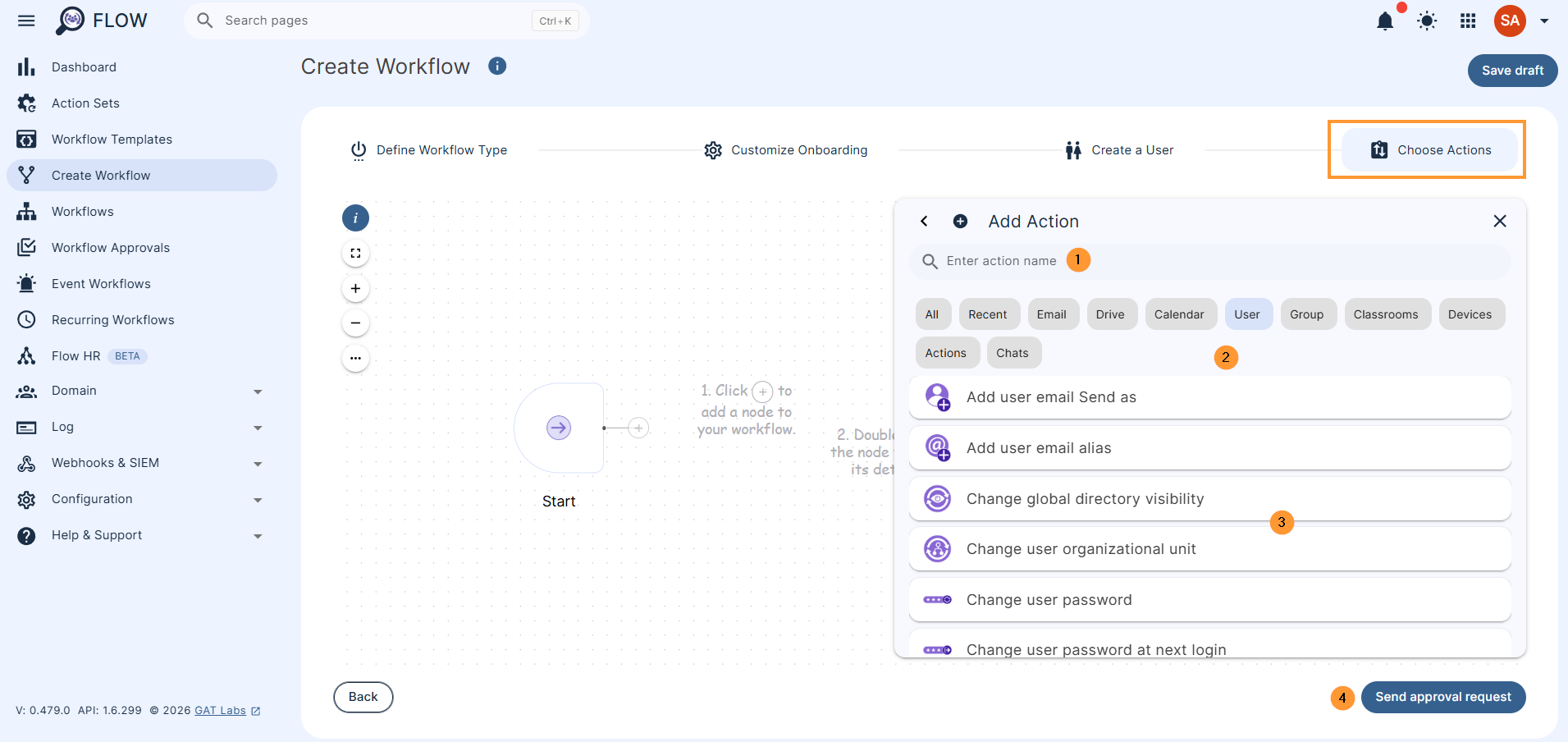Filter actions by All
Screen dimensions: 1568x742
point(932,314)
